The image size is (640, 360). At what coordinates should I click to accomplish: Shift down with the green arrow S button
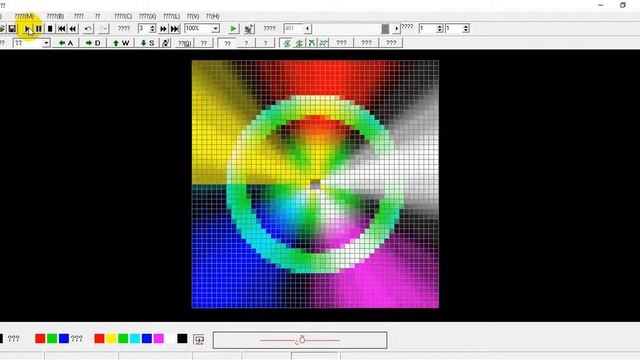click(147, 43)
